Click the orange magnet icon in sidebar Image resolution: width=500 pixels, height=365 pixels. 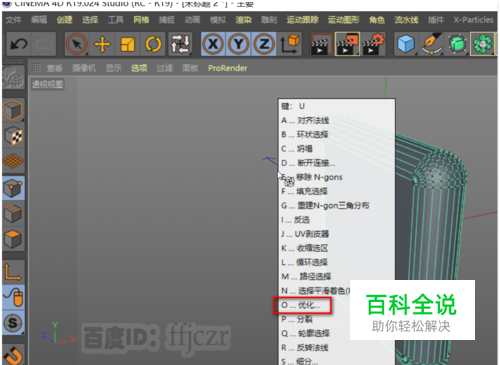[13, 354]
